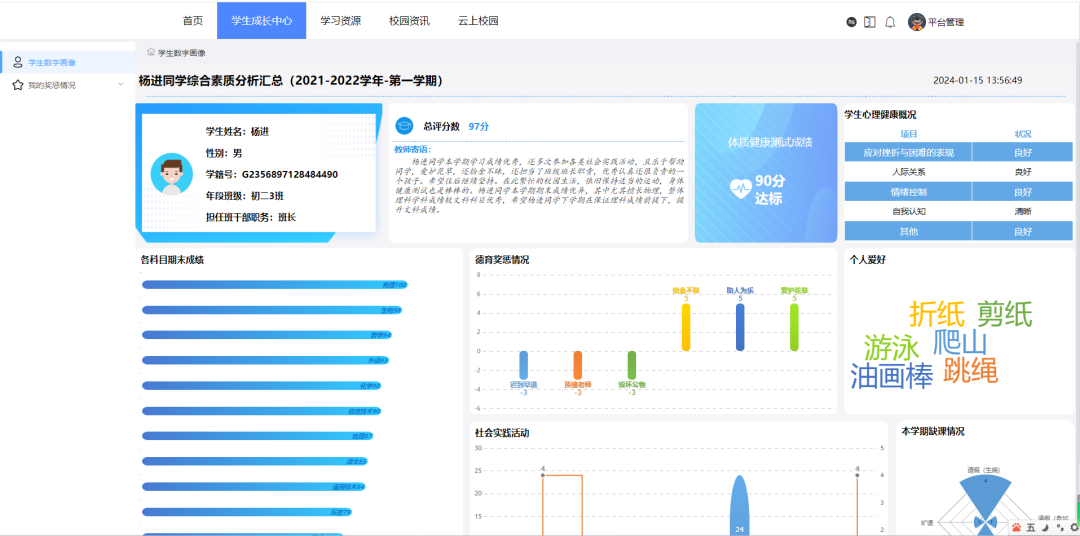Click the red paw icon in IME toolbar

(x=1016, y=526)
